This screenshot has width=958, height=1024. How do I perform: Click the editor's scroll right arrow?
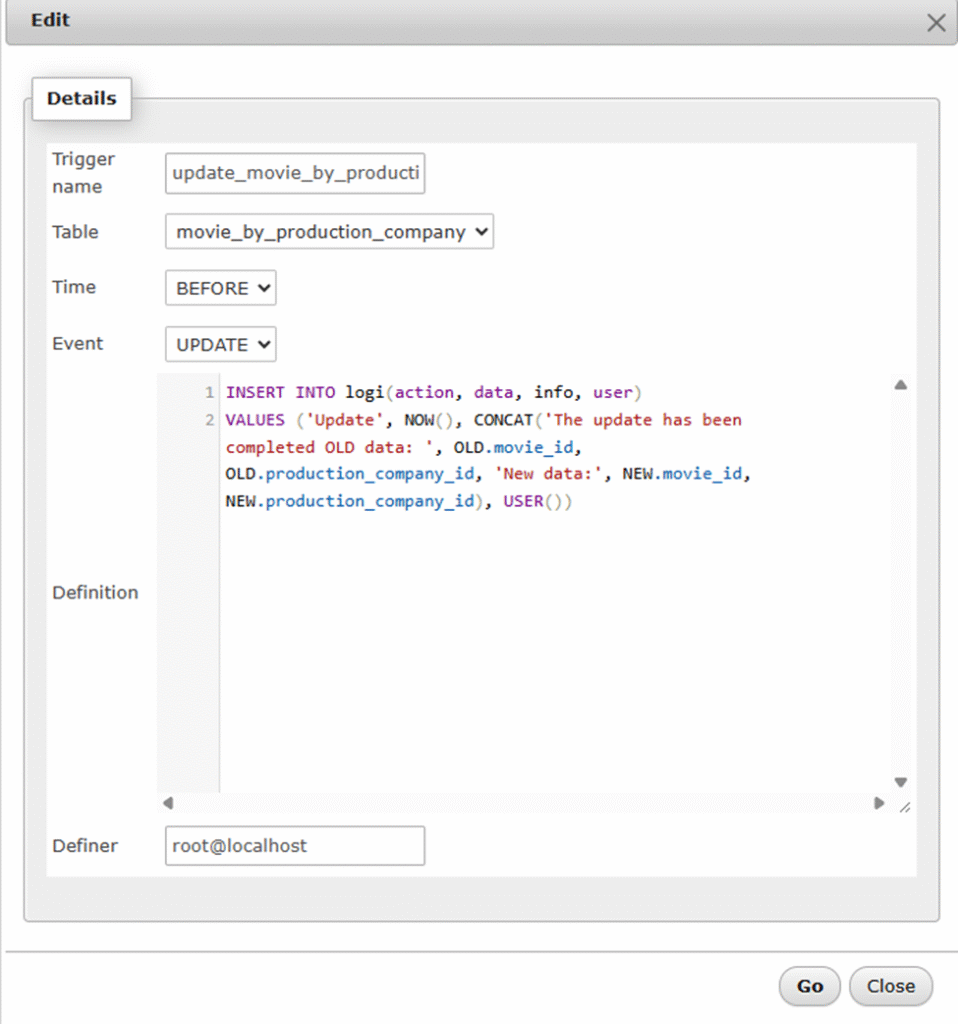879,803
